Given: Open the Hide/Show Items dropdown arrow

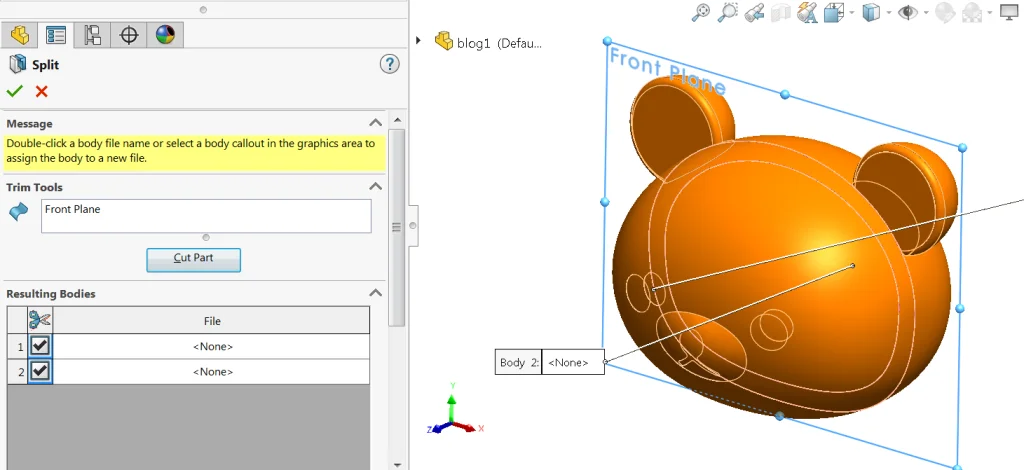Looking at the screenshot, I should click(x=925, y=12).
